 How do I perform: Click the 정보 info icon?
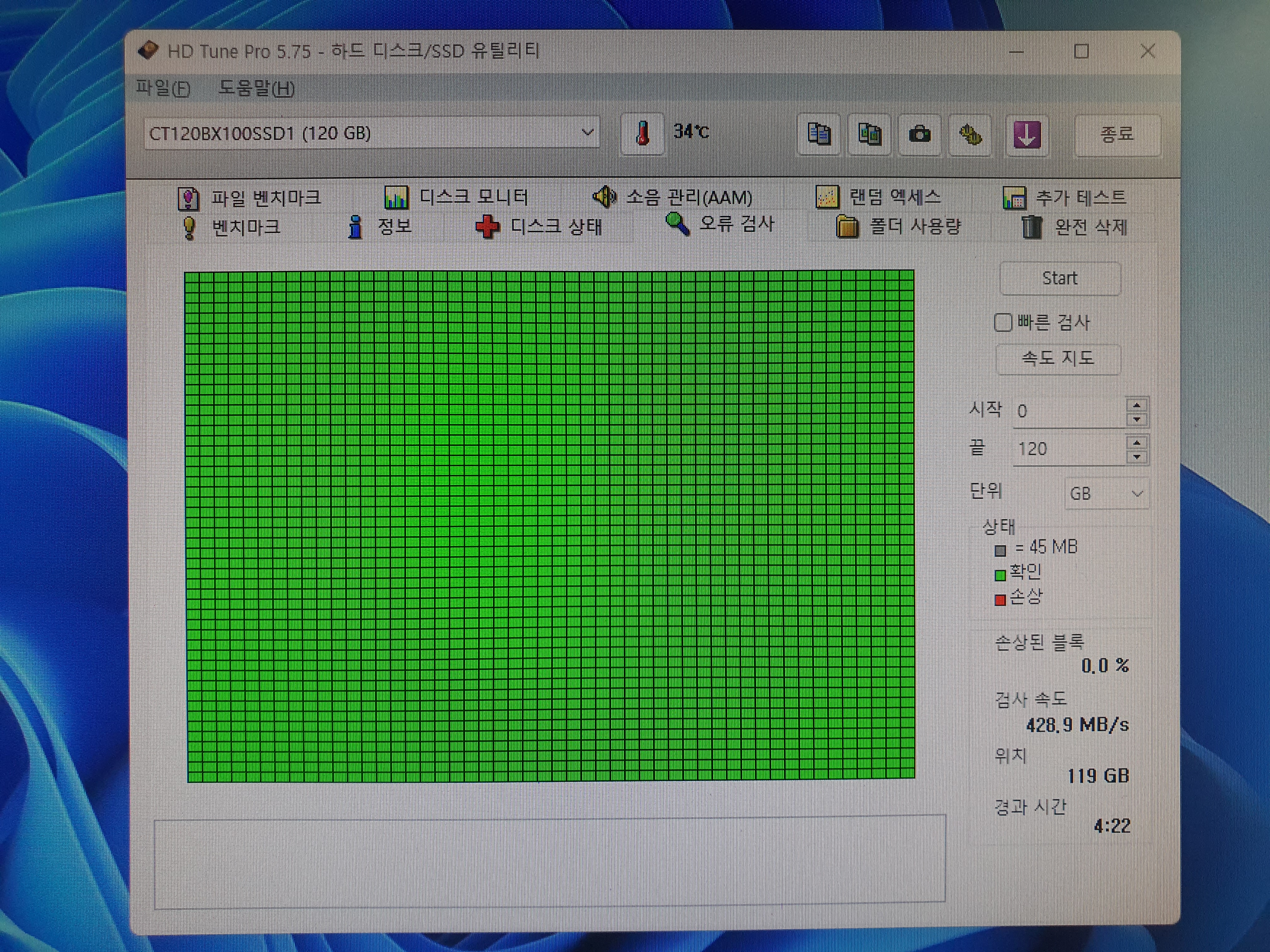pos(355,227)
